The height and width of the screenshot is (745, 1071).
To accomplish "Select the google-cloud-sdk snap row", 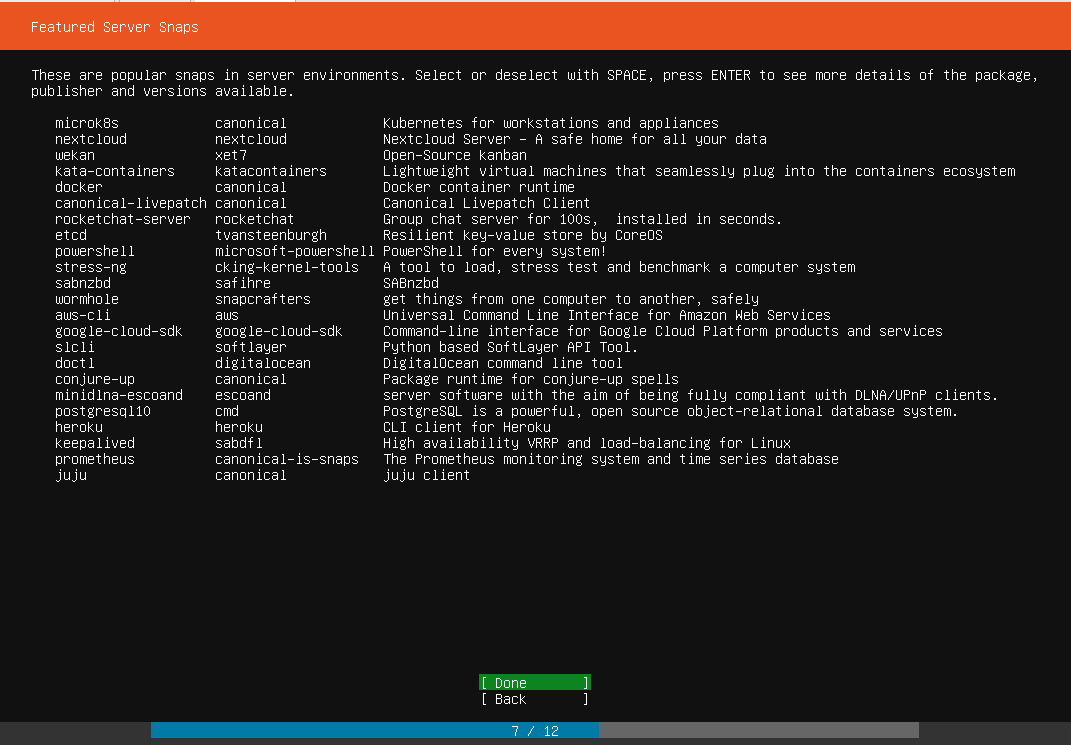I will pos(499,331).
